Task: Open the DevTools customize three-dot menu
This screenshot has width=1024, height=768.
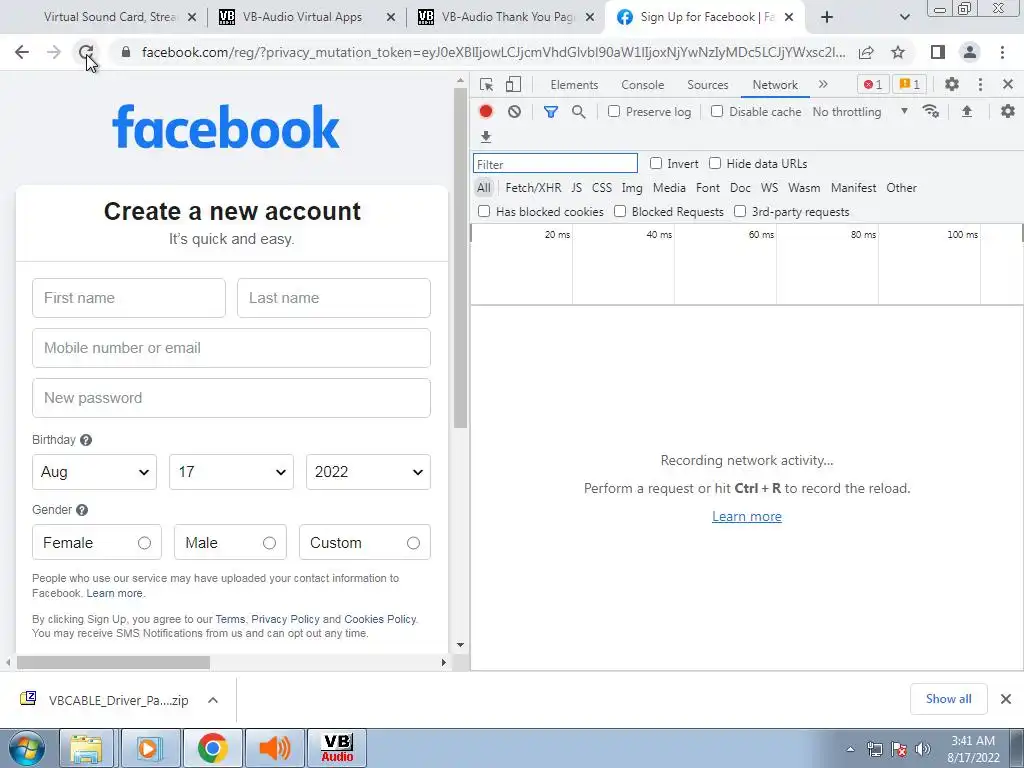Action: point(980,84)
